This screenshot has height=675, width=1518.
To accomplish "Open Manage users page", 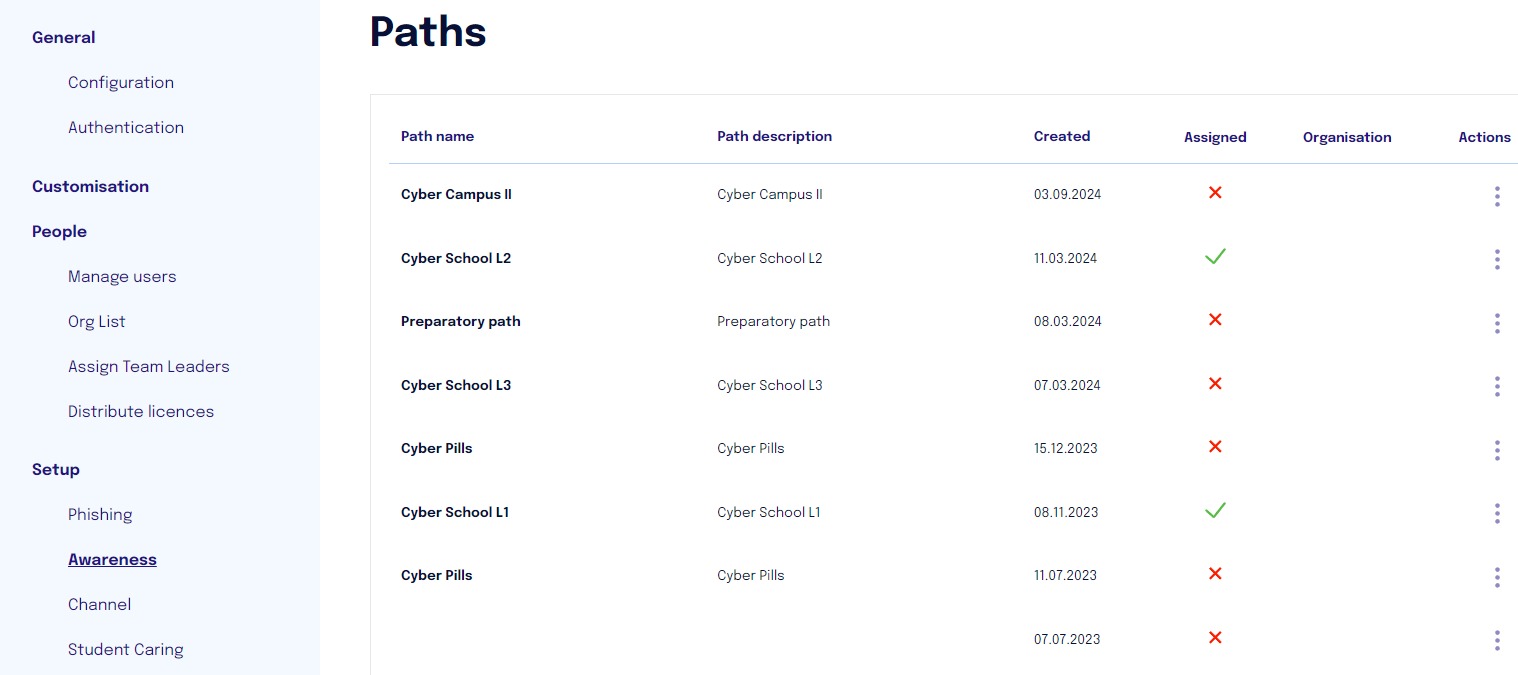I will (122, 277).
